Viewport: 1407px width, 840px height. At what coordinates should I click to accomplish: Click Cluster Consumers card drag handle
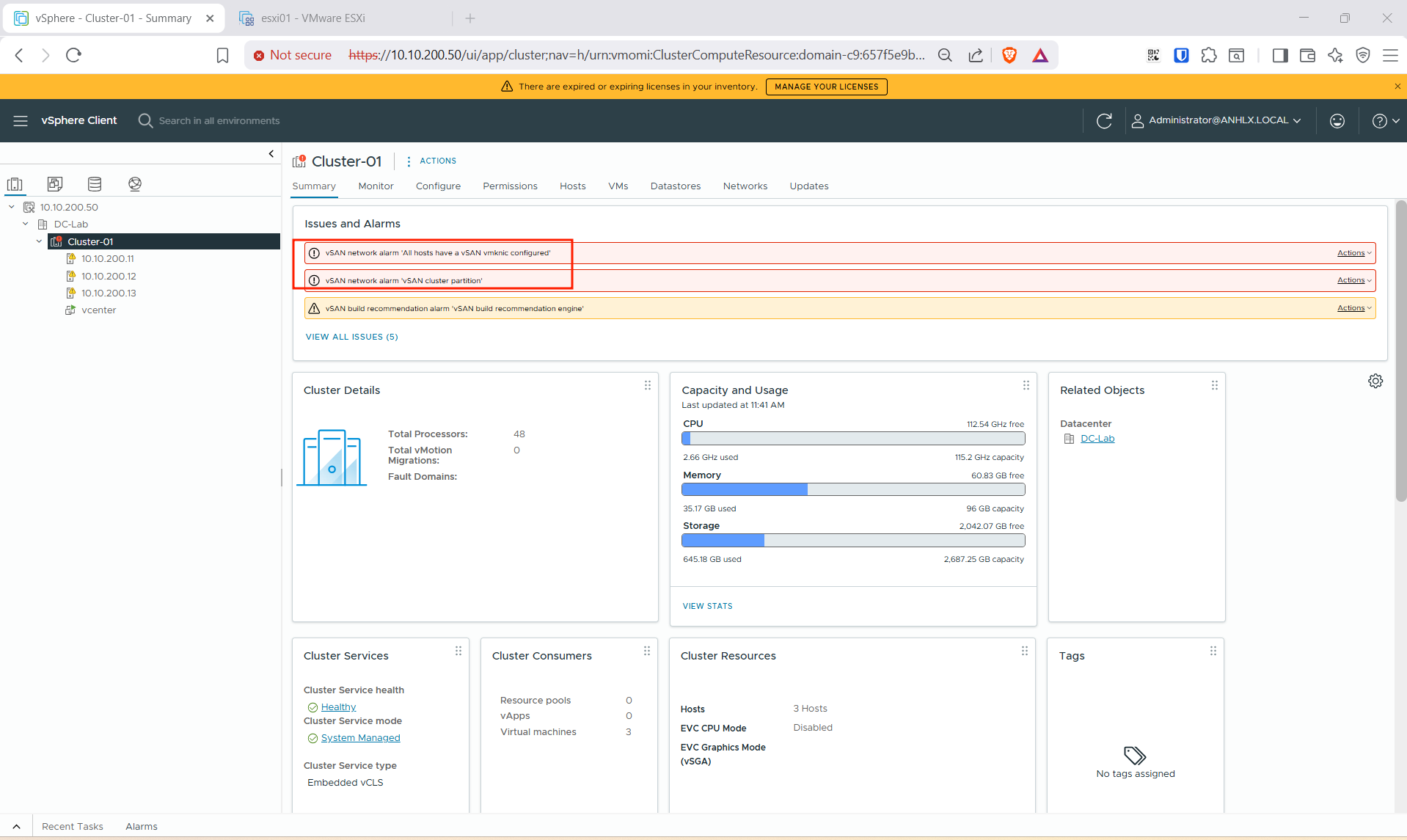coord(647,651)
